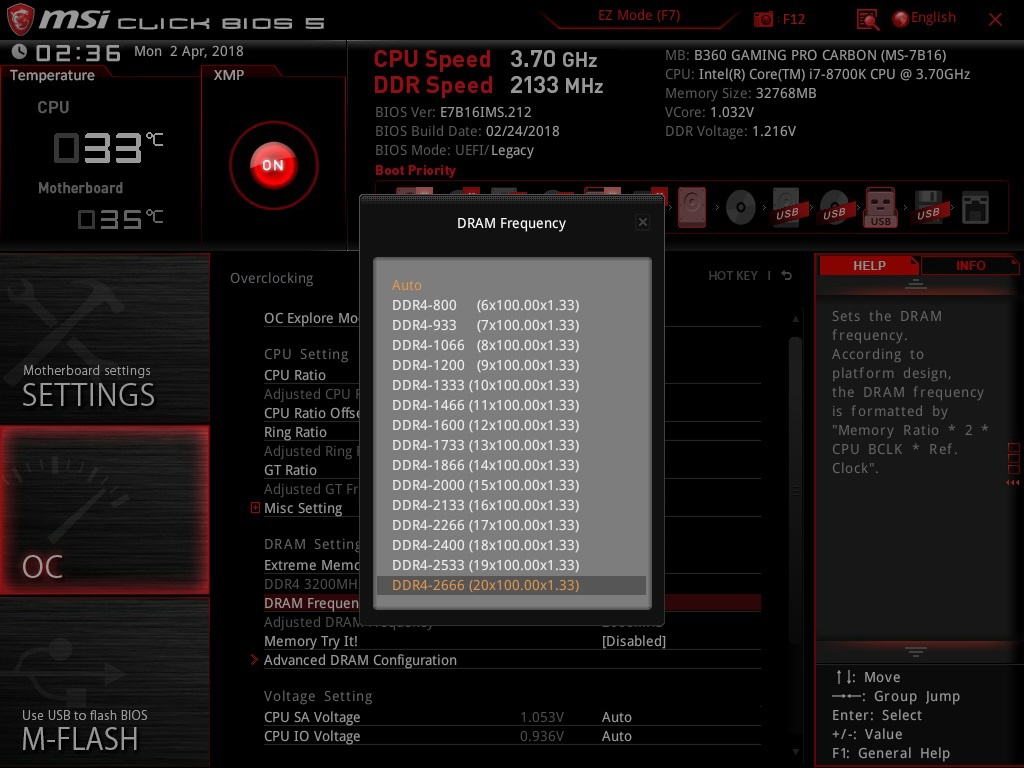Screen dimensions: 1024x768
Task: Select the CPU Ratio setting
Action: (295, 375)
